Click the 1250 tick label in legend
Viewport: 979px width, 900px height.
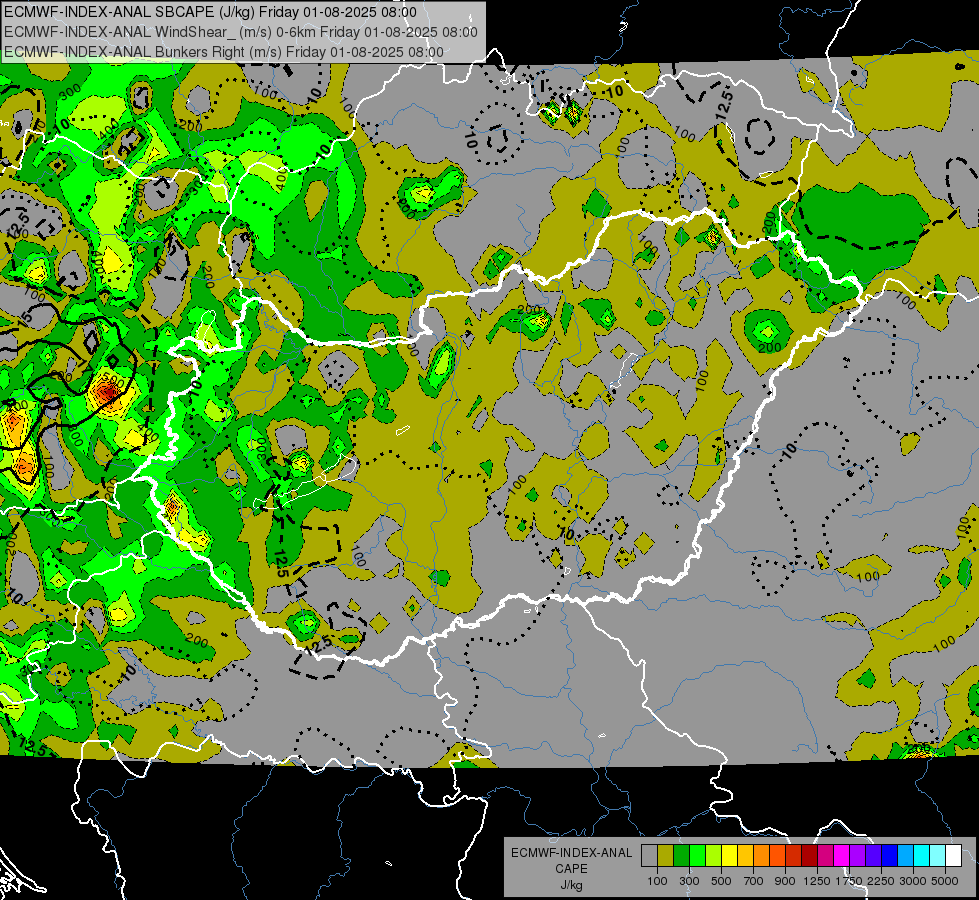817,882
